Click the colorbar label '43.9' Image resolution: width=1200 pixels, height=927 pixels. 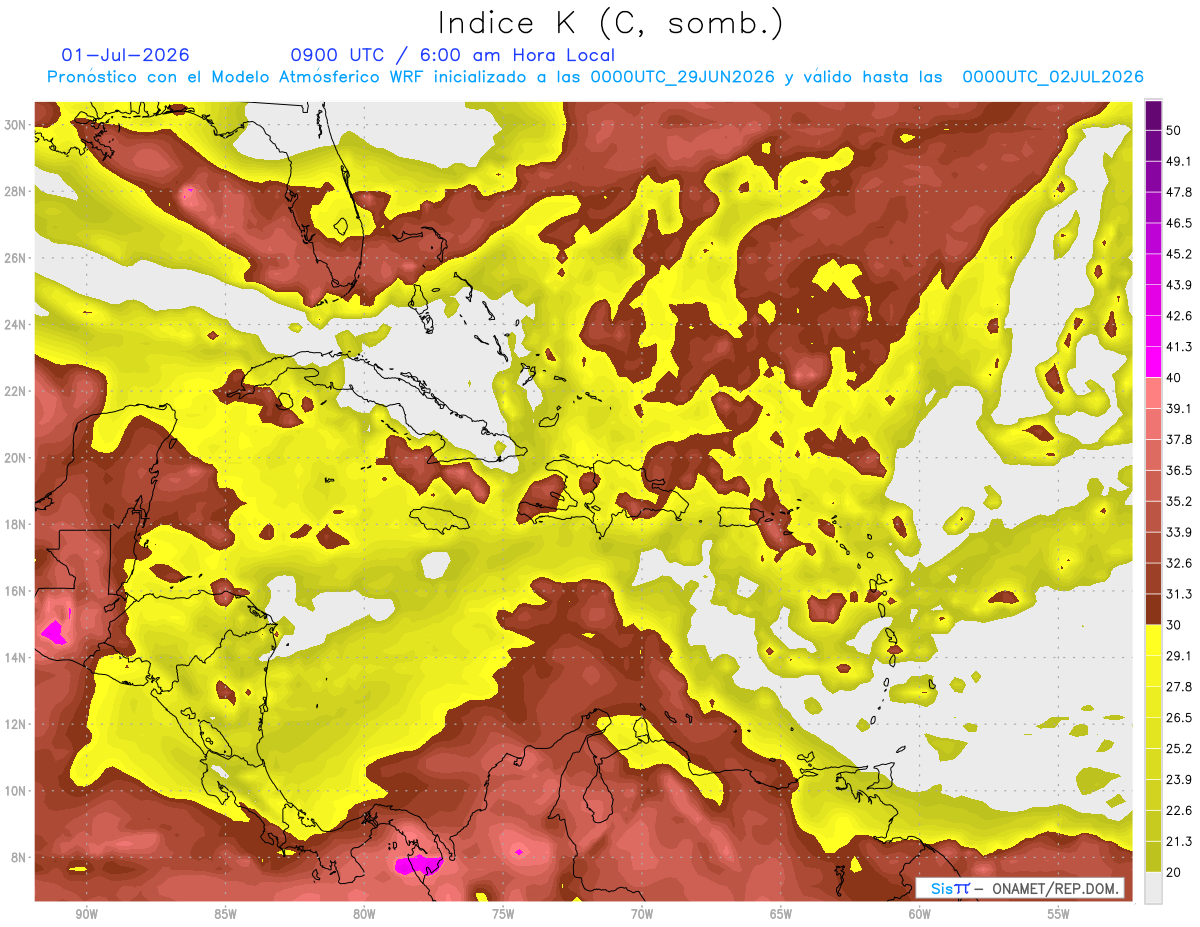click(1178, 285)
